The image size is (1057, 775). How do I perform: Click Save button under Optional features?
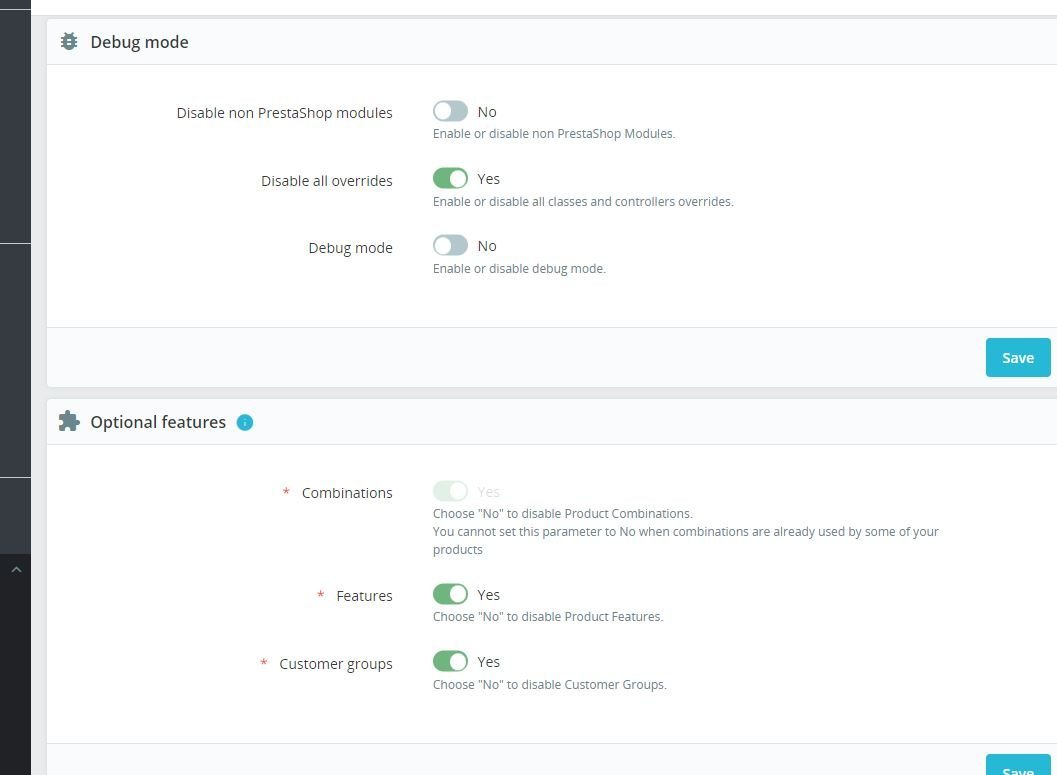pyautogui.click(x=1017, y=768)
